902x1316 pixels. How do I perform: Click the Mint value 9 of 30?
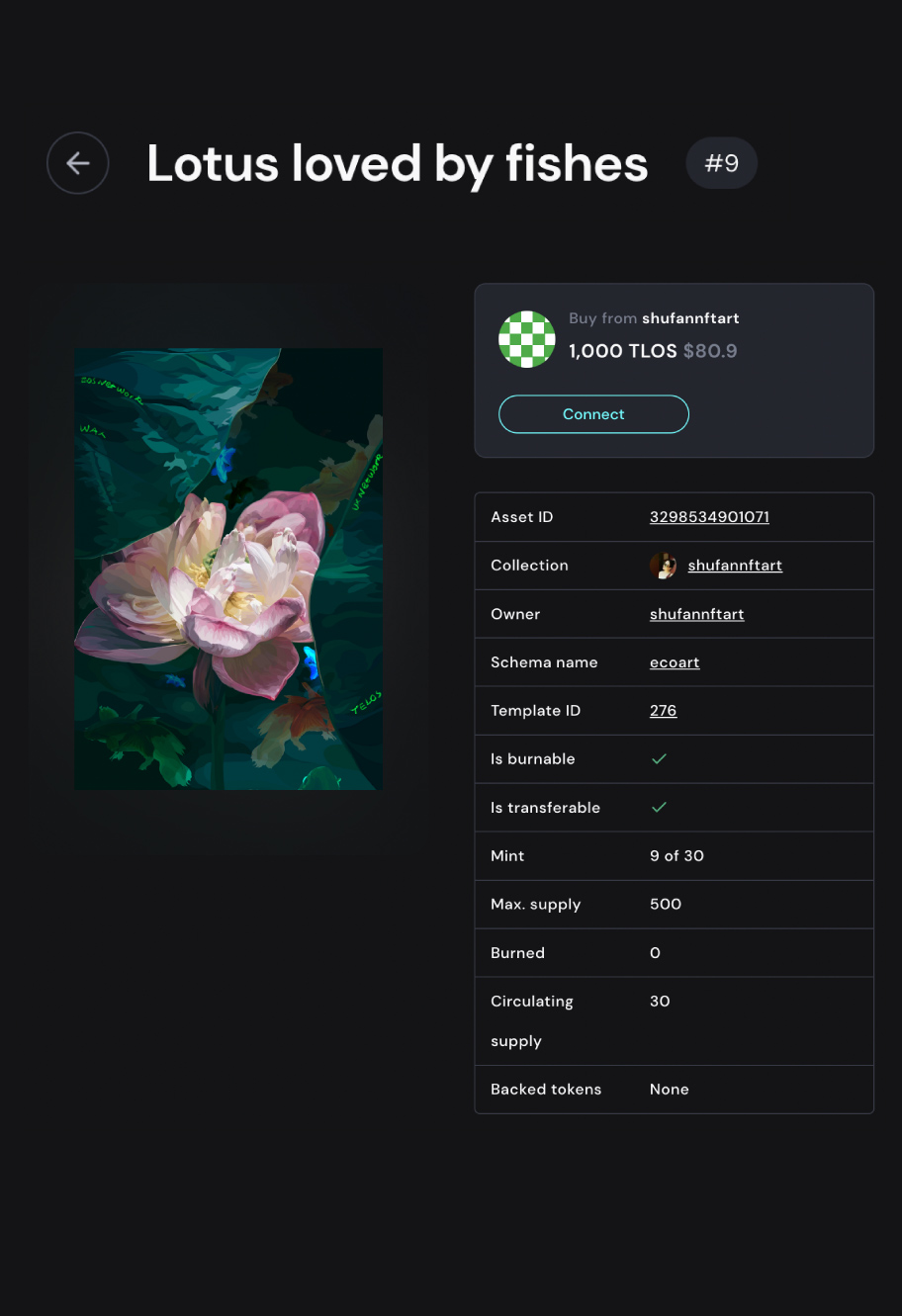click(x=676, y=856)
